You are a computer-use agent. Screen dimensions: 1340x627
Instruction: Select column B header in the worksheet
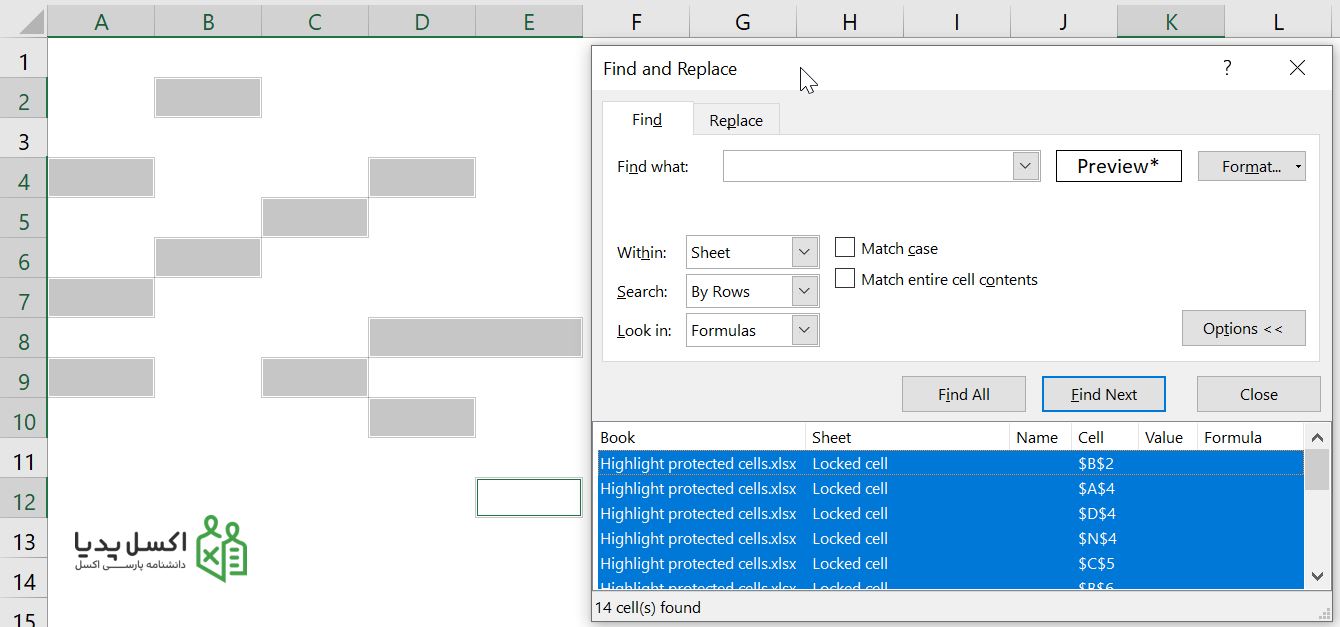[208, 21]
